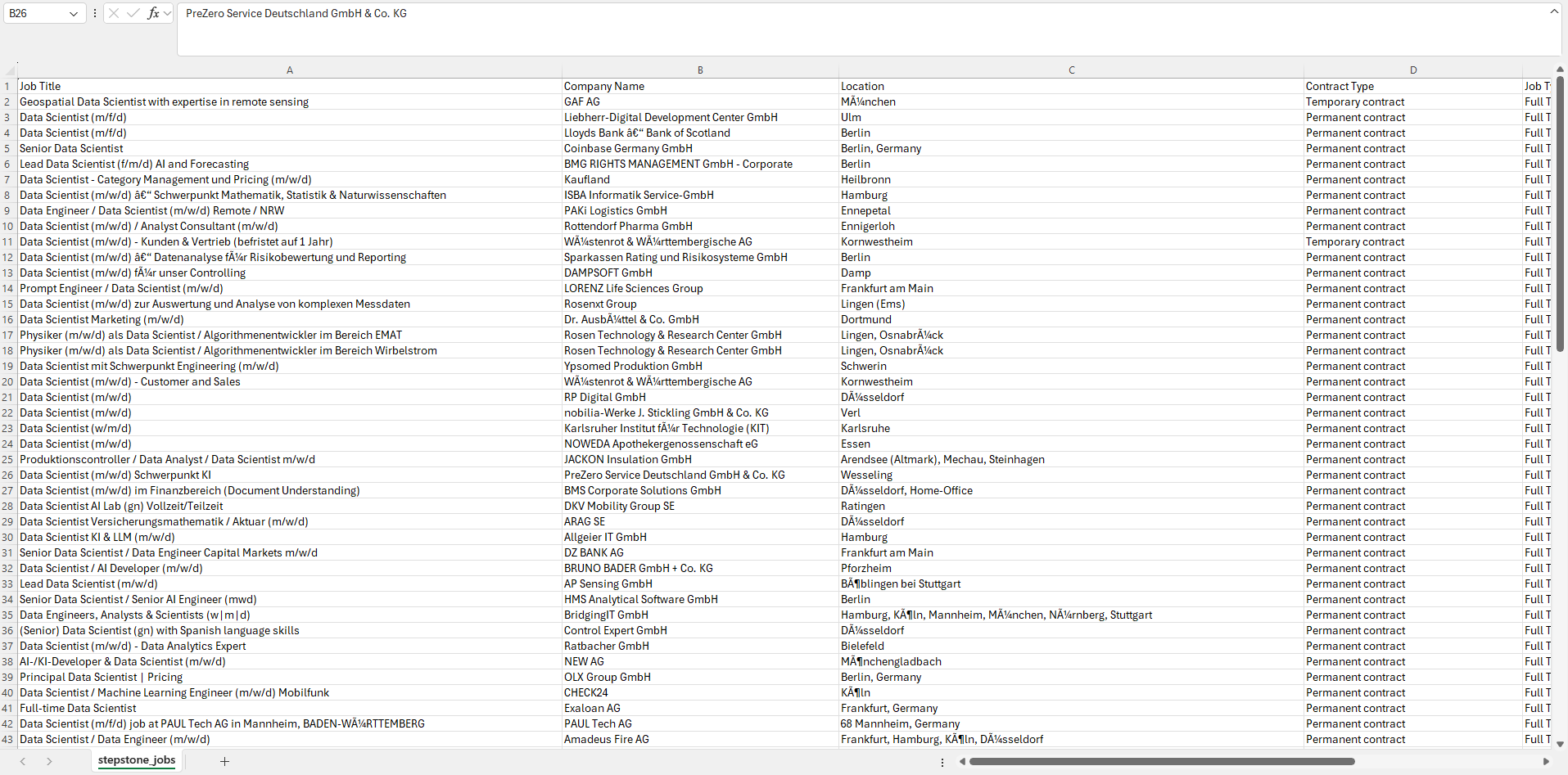The height and width of the screenshot is (775, 1568).
Task: Go to previous sheet arrow
Action: click(23, 761)
